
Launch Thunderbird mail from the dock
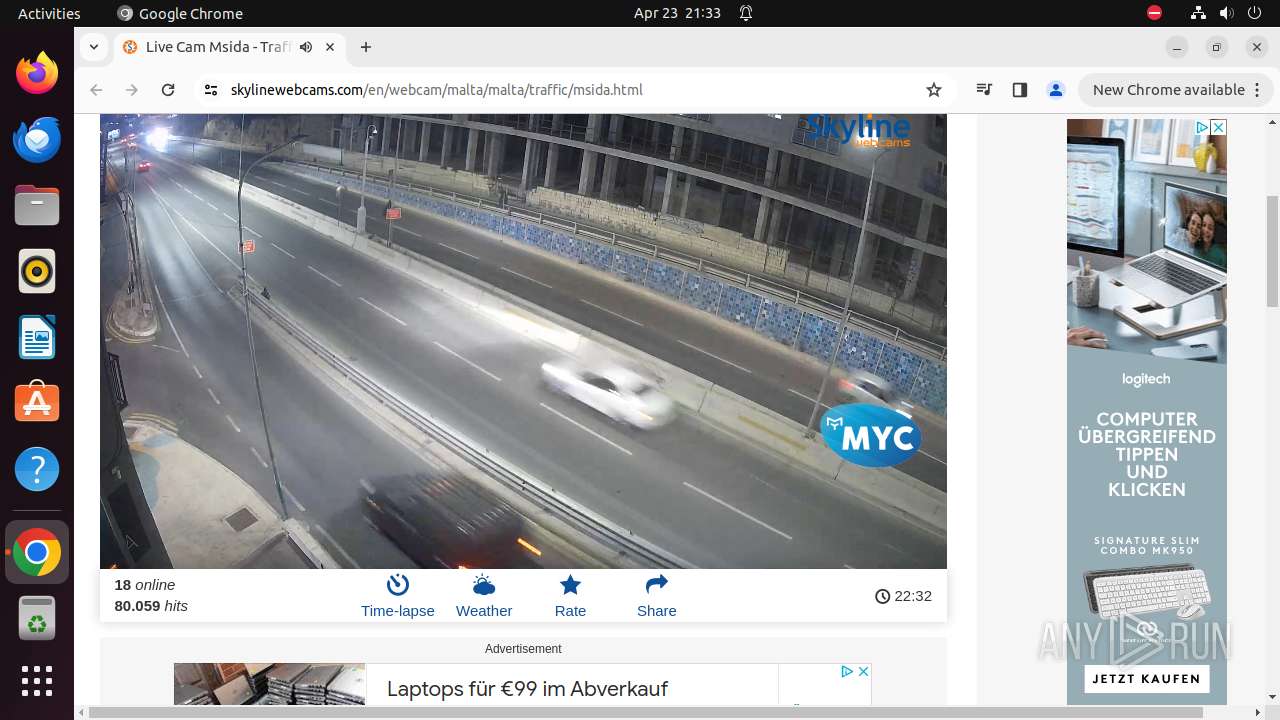(x=37, y=139)
